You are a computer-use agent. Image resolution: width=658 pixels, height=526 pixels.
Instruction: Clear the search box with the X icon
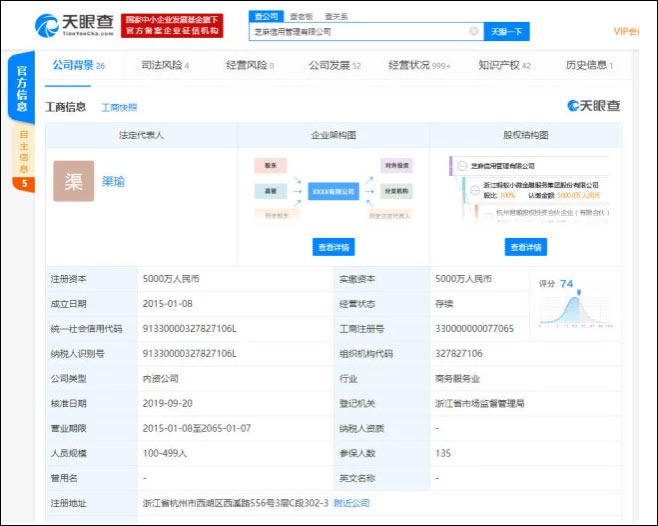tap(473, 31)
